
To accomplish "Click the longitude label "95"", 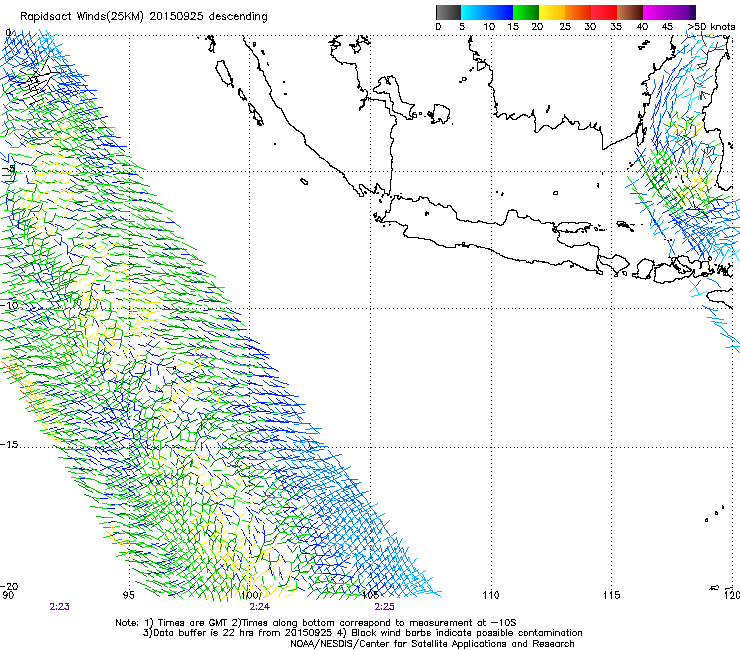I will coord(128,595).
